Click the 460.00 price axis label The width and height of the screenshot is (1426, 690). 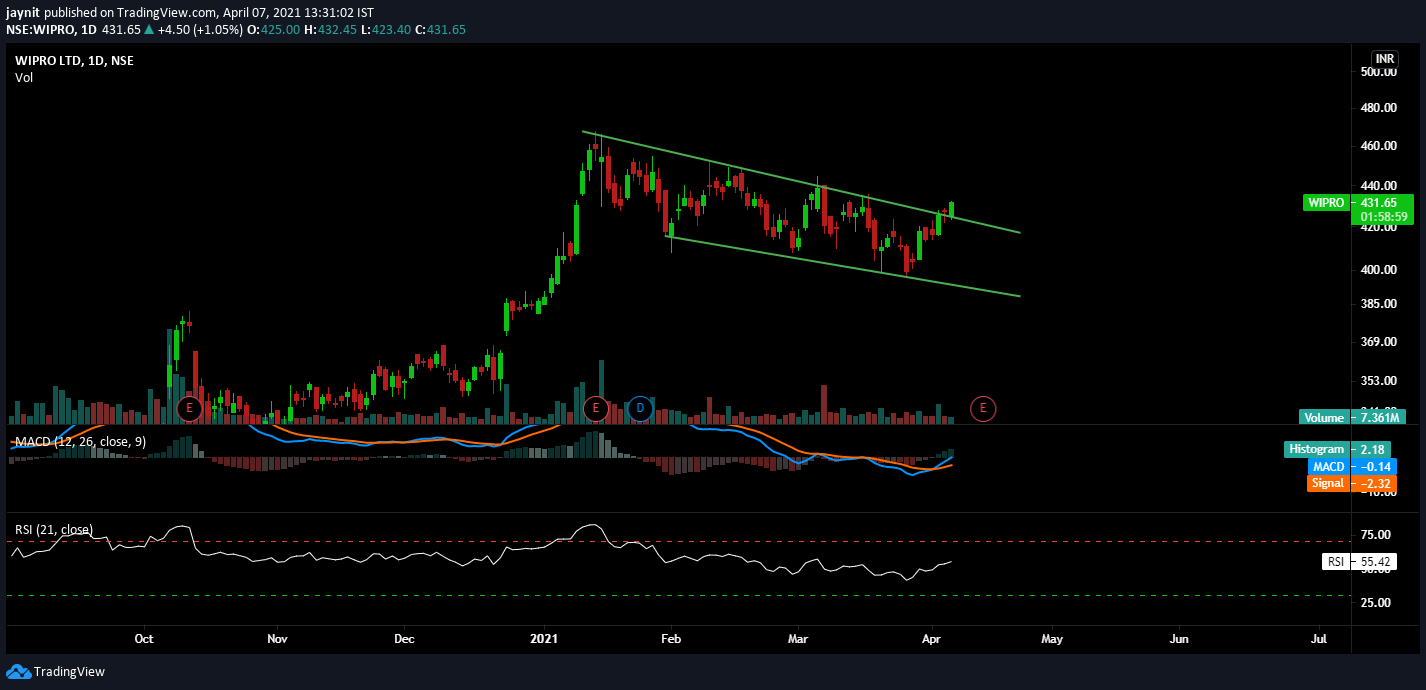tap(1379, 146)
